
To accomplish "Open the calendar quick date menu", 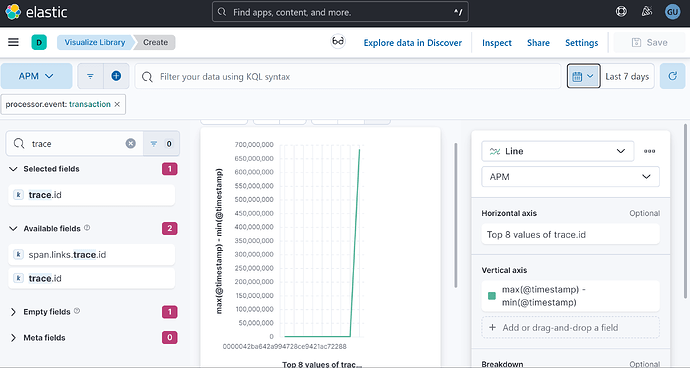I will point(584,76).
